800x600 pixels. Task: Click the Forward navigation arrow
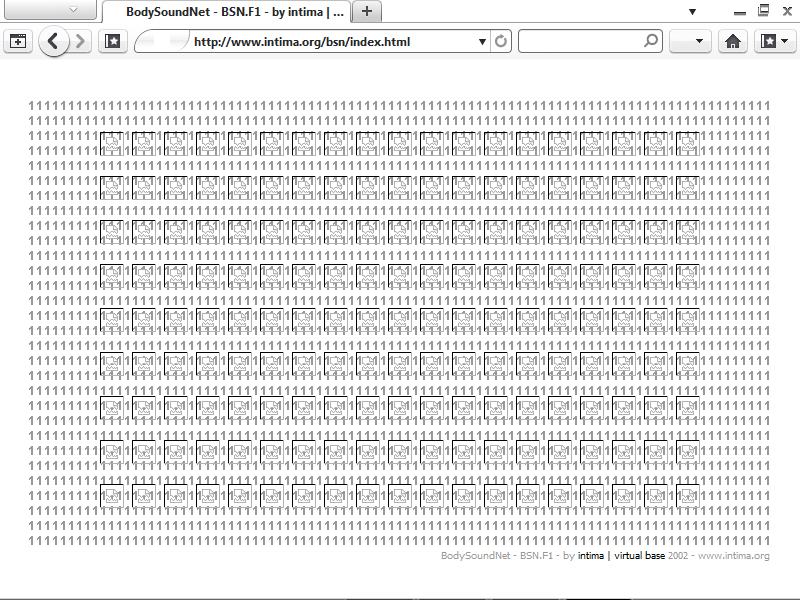click(x=81, y=42)
